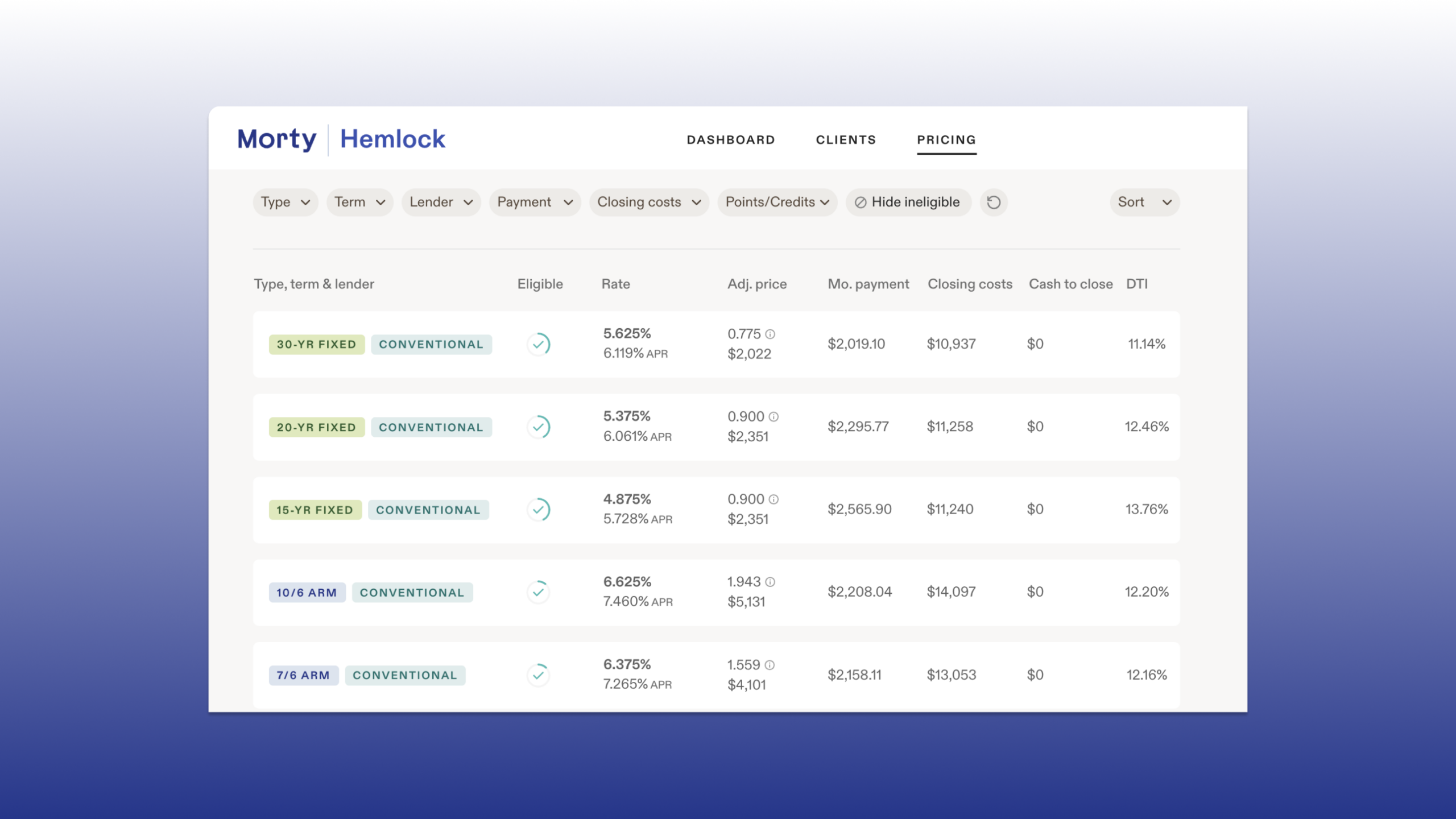This screenshot has width=1456, height=819.
Task: Click the 10/6 ARM tag
Action: 307,593
